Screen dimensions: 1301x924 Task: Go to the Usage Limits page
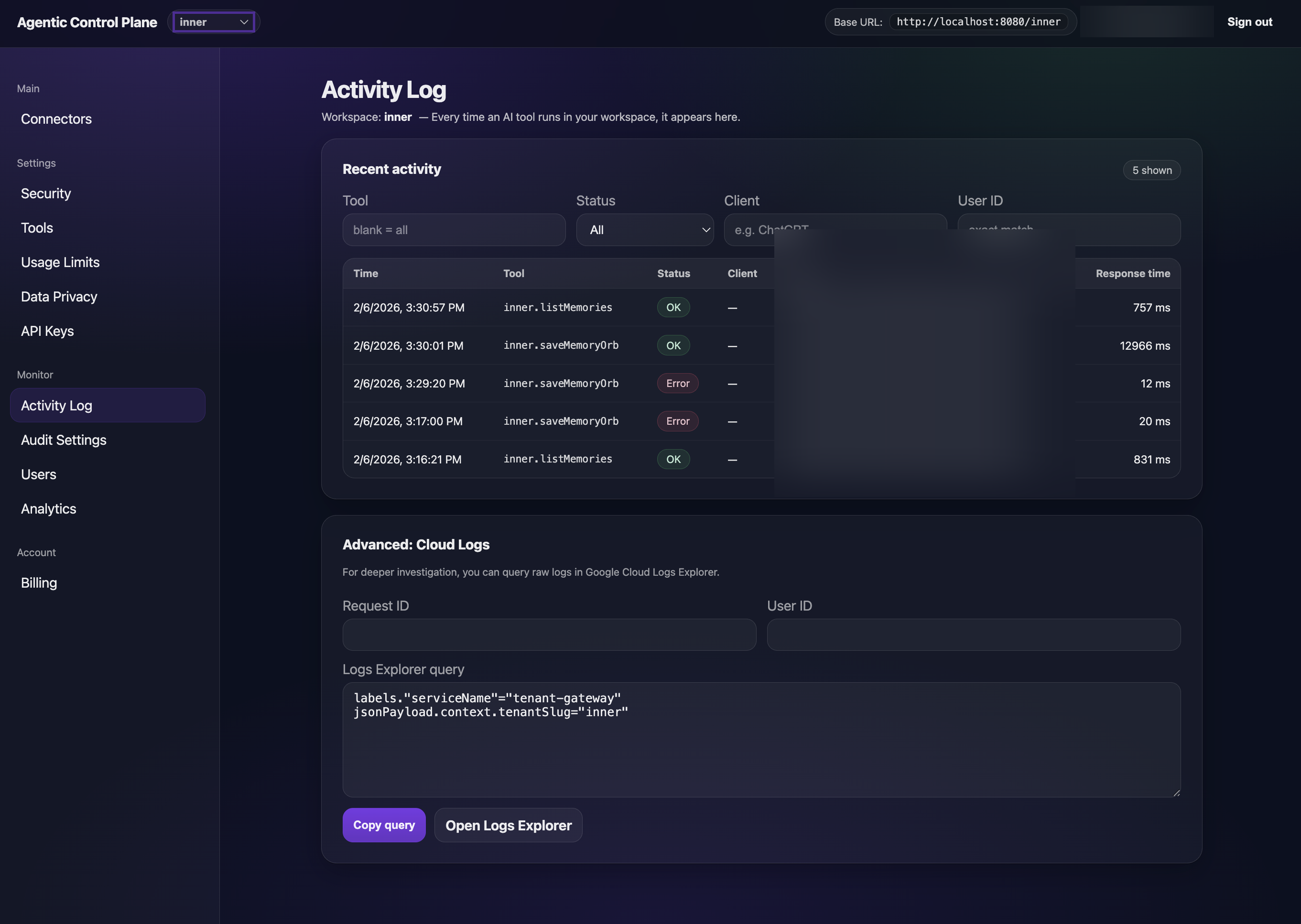click(60, 262)
